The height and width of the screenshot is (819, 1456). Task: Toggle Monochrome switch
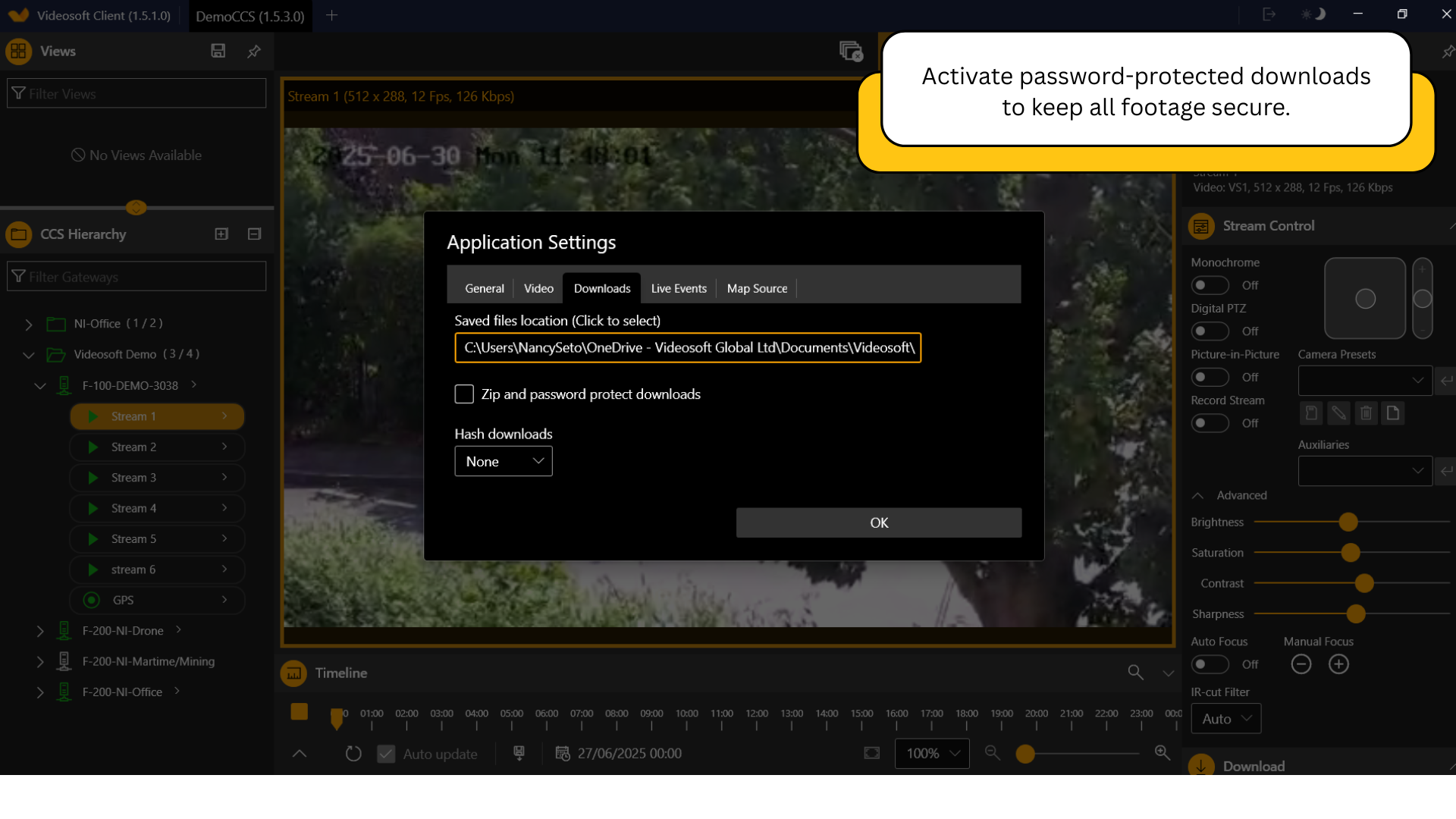coord(1210,285)
